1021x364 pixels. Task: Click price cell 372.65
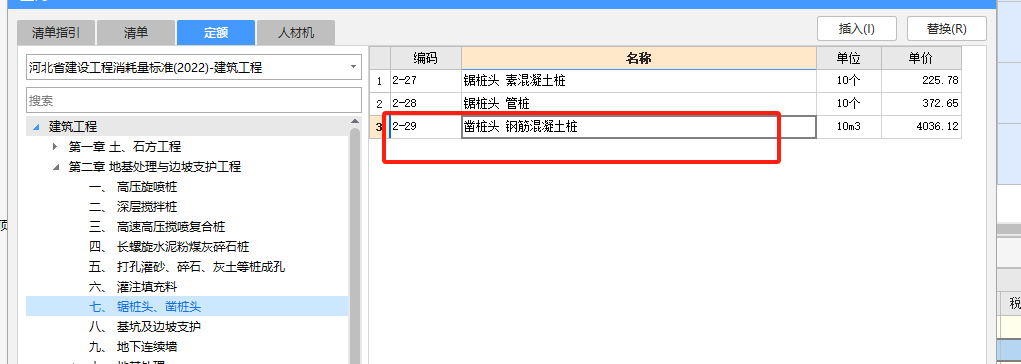click(x=921, y=104)
